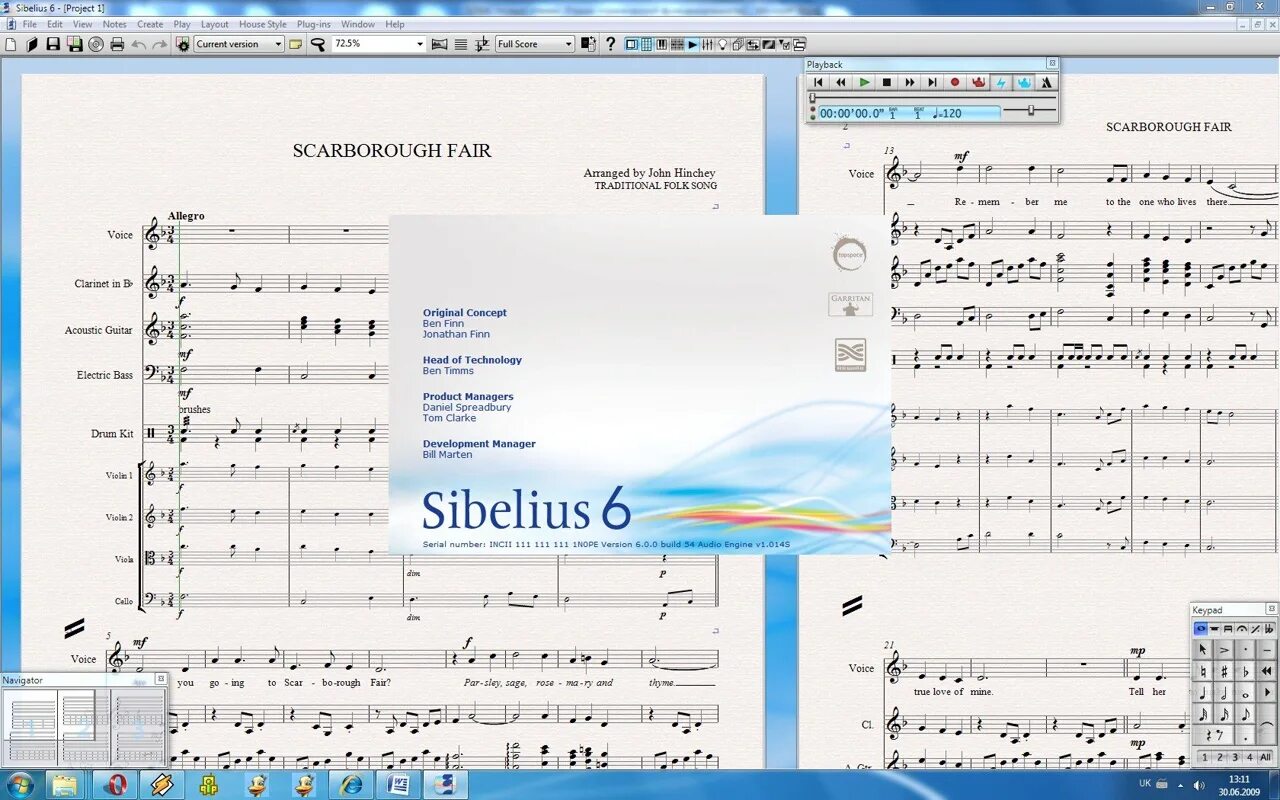This screenshot has height=800, width=1280.
Task: Select voice 4 on the Keypad
Action: 1250,757
